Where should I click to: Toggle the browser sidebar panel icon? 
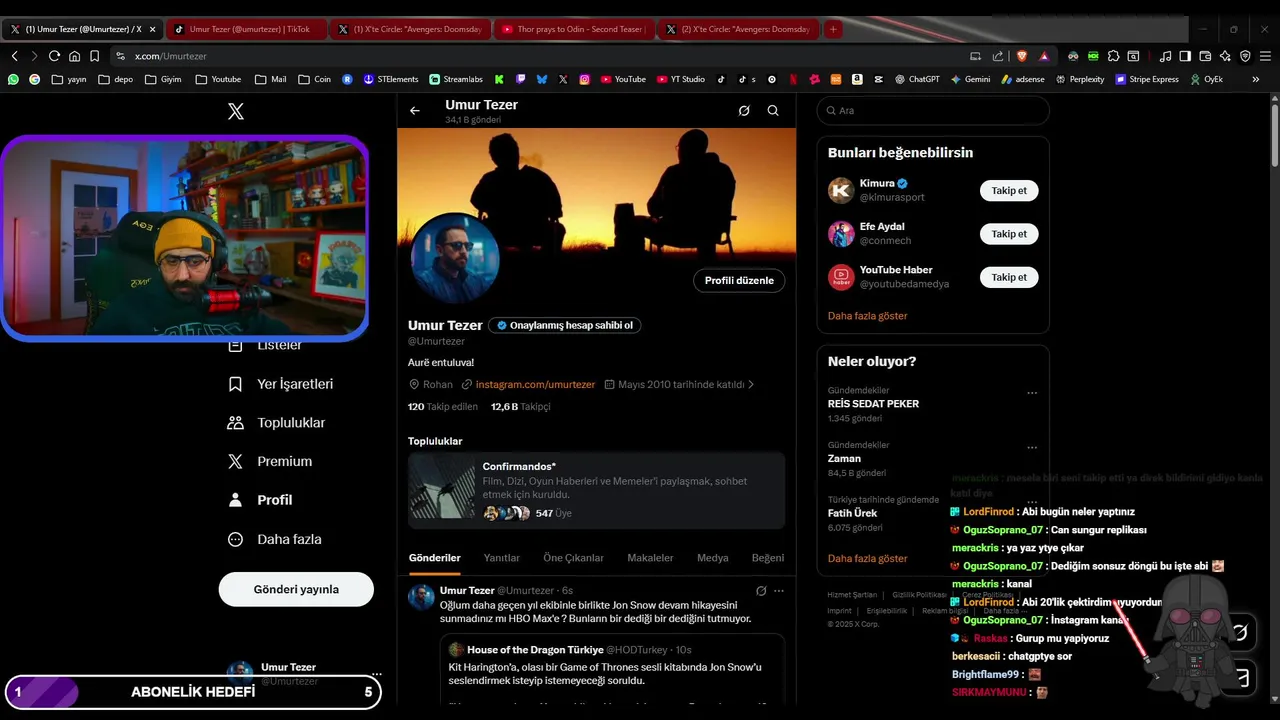tap(1185, 56)
